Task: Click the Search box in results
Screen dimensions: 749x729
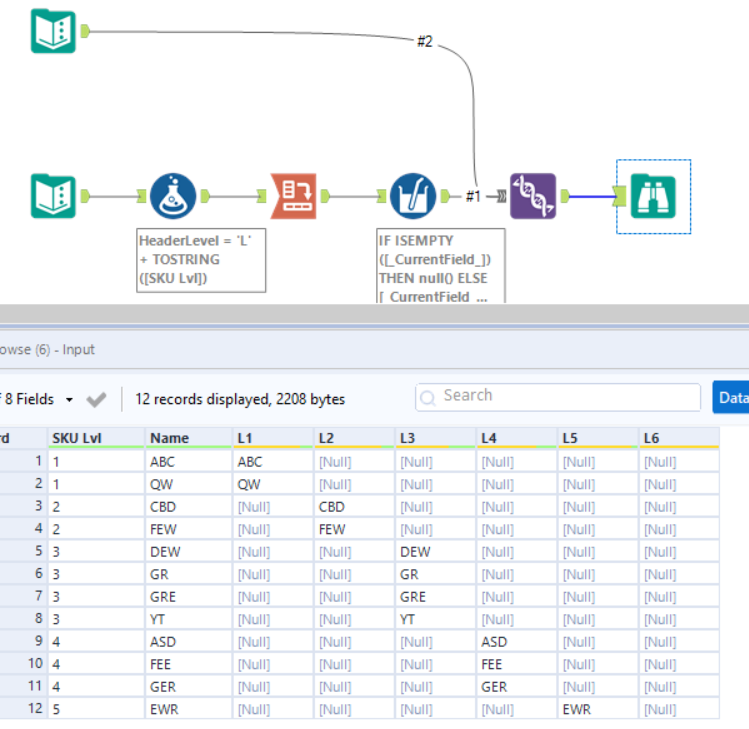Action: click(558, 396)
